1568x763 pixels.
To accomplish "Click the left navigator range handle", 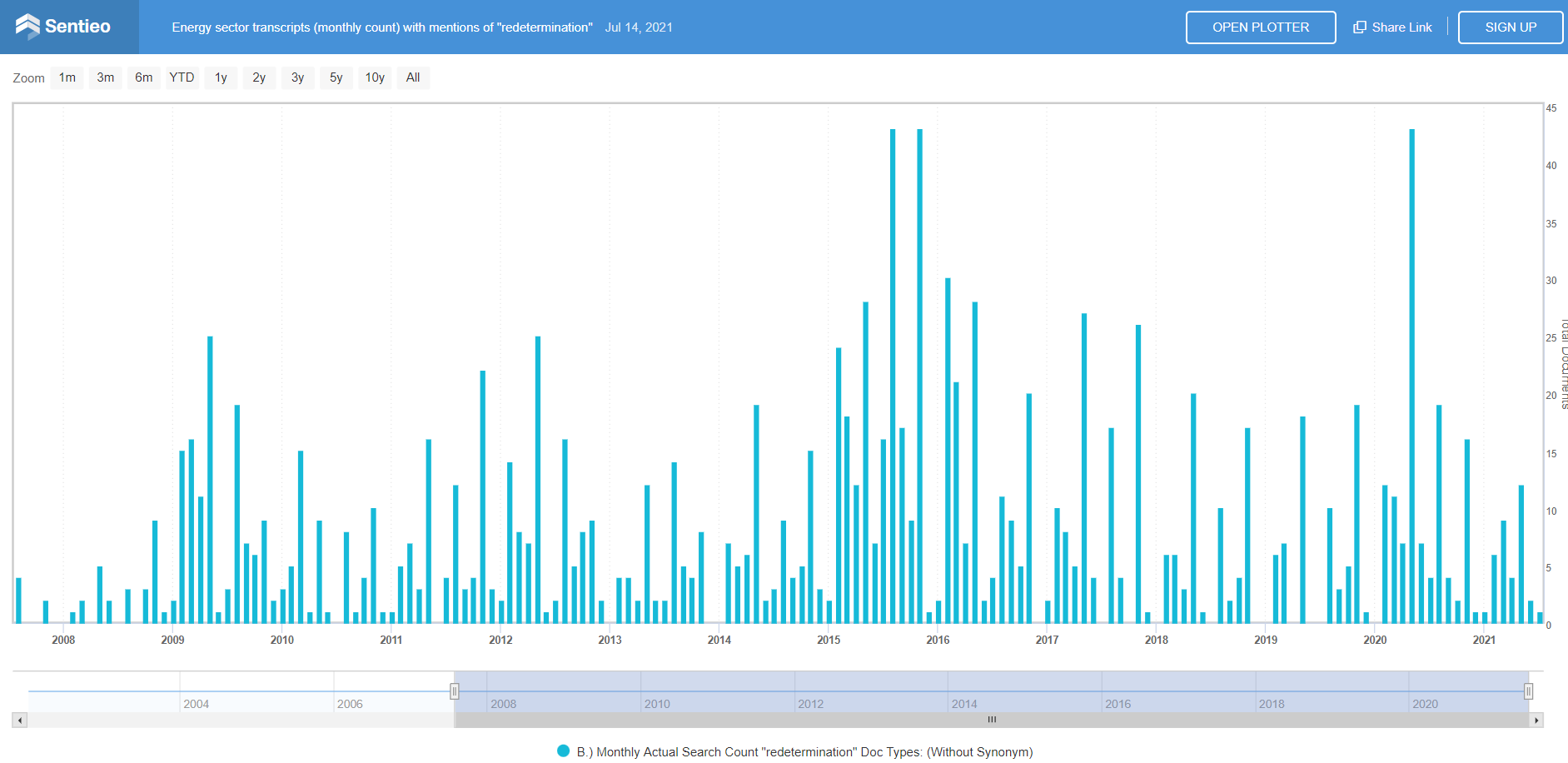I will click(x=455, y=691).
